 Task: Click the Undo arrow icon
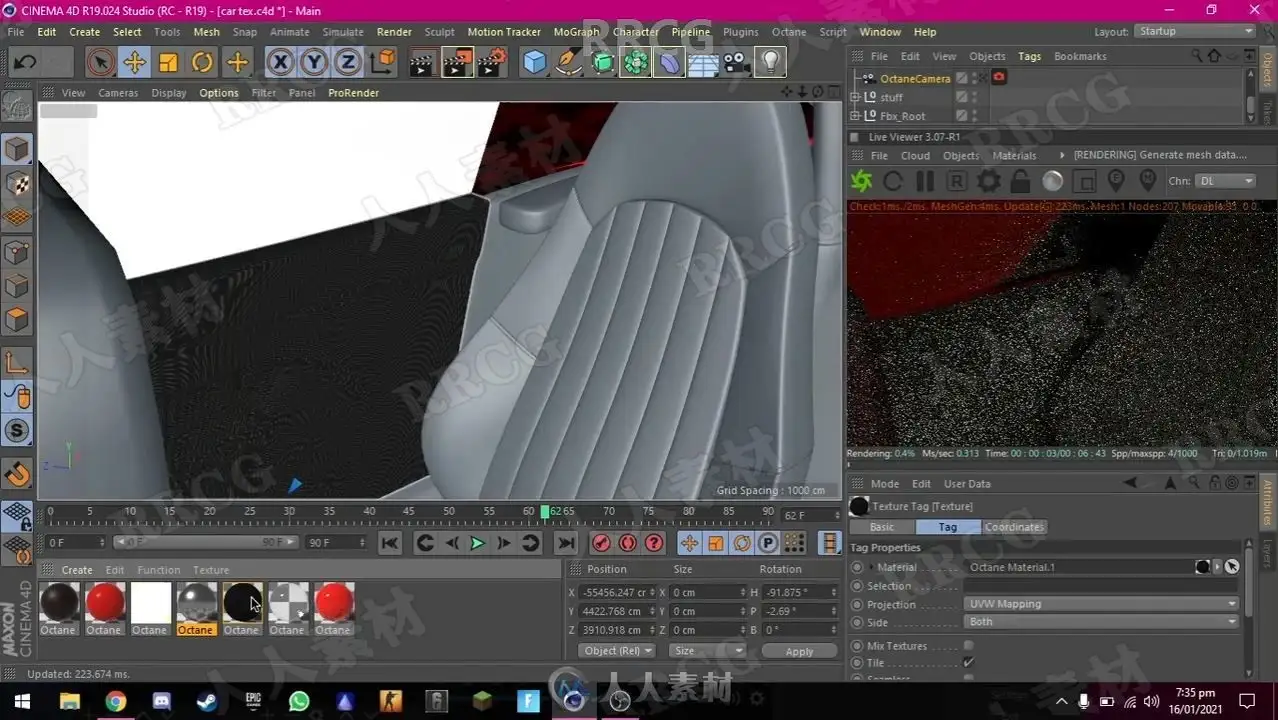click(x=25, y=63)
